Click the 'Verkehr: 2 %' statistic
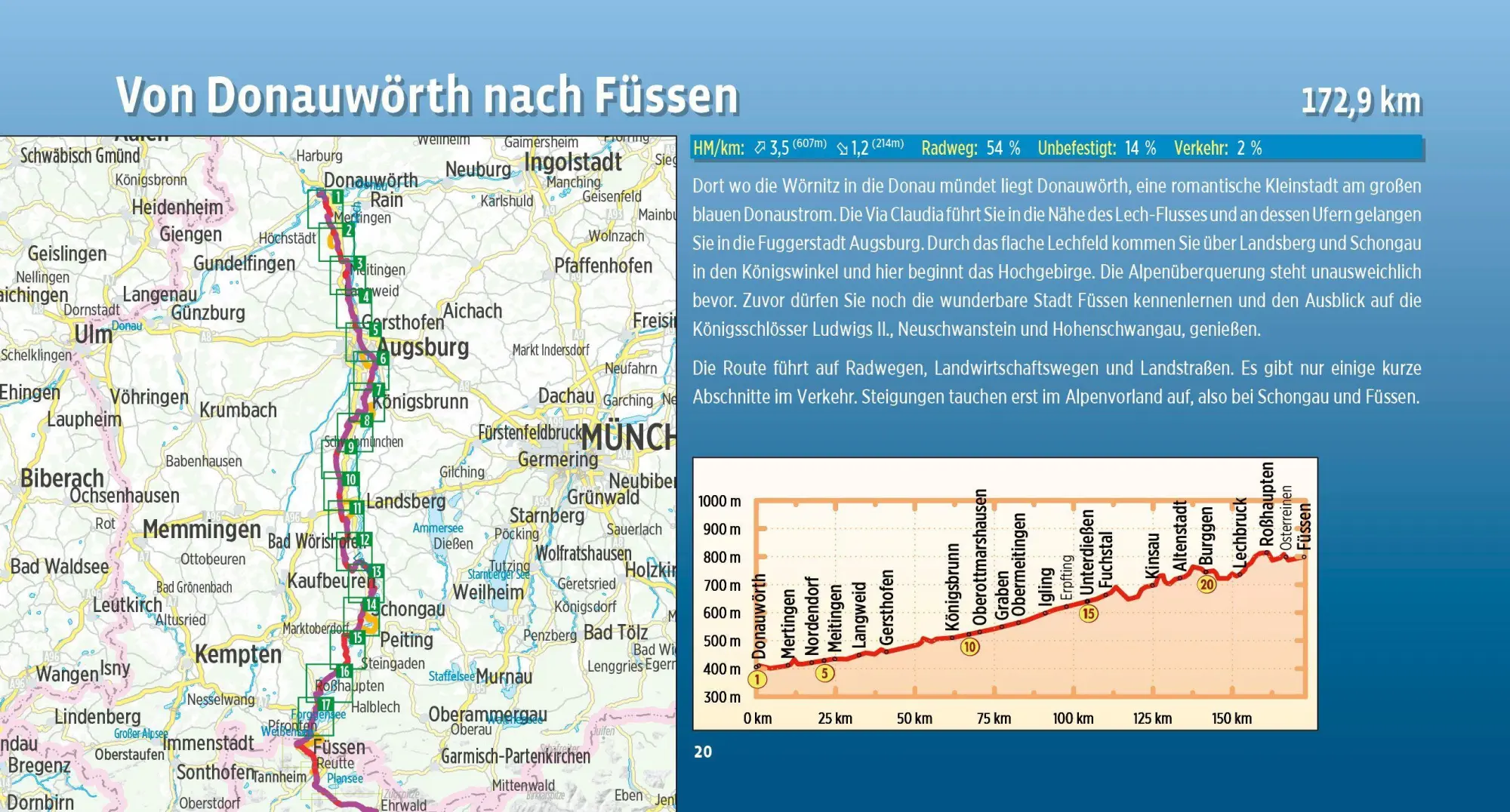Screen dimensions: 1510x812 tap(1218, 148)
